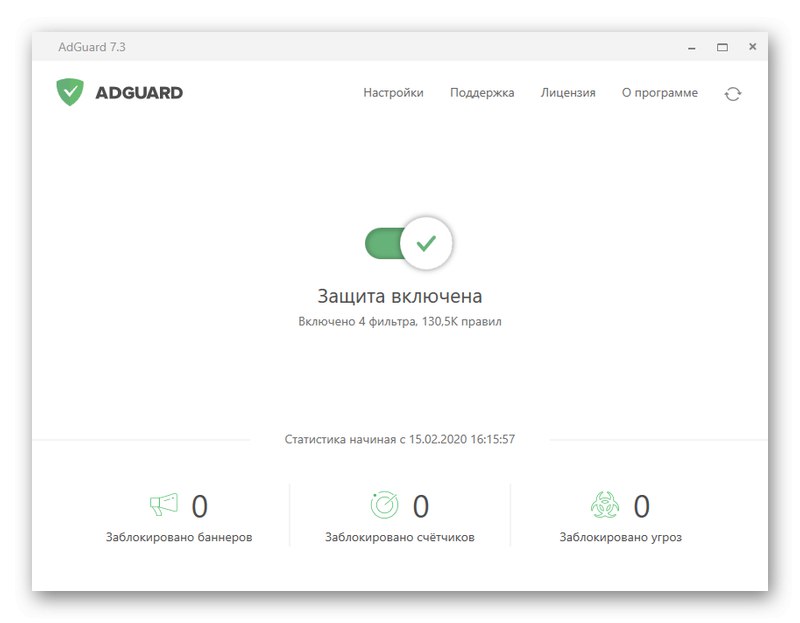Click the ADGUARD wordmark text

coord(139,93)
